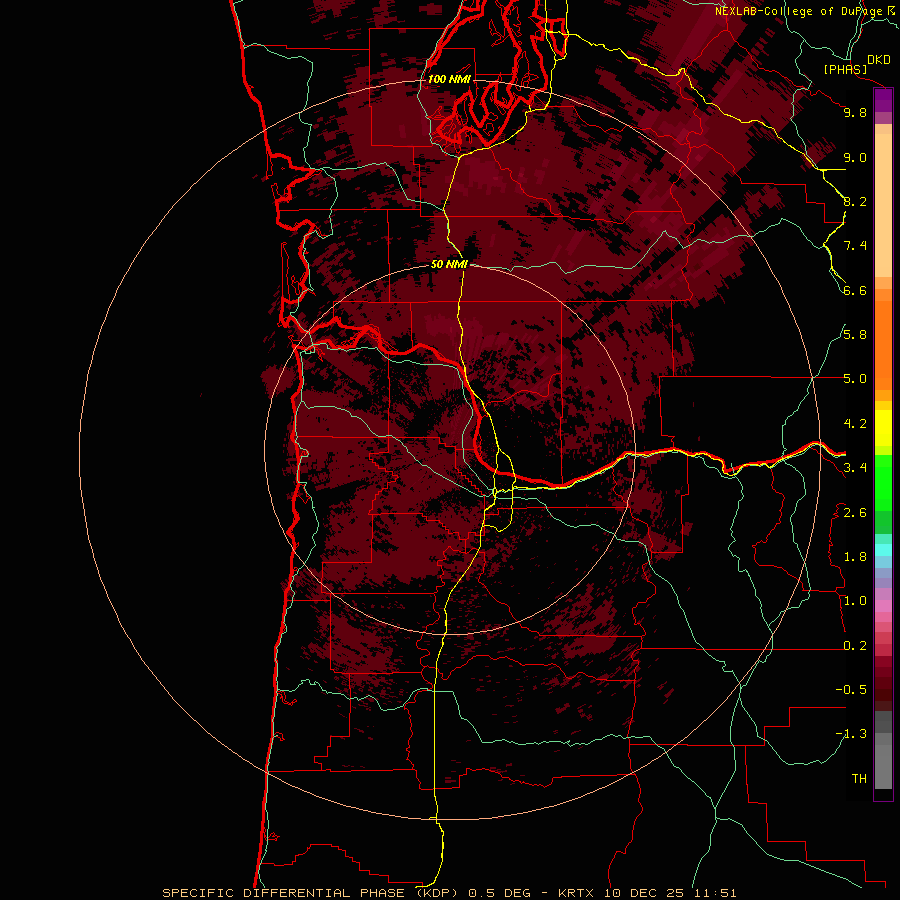This screenshot has height=900, width=900.
Task: Pick the orange band of the color bar
Action: 883,344
